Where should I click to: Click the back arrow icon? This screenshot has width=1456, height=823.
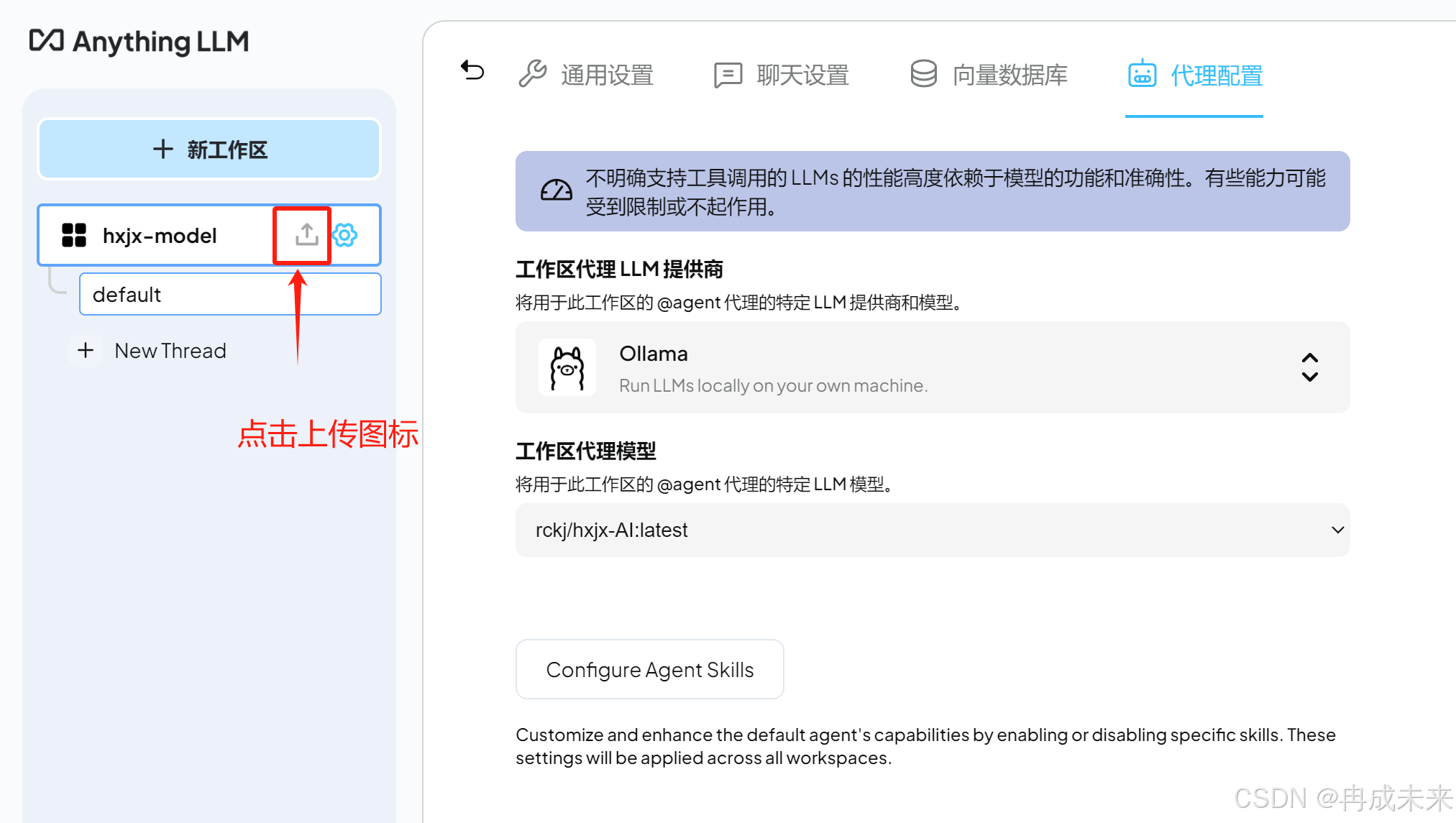click(472, 70)
